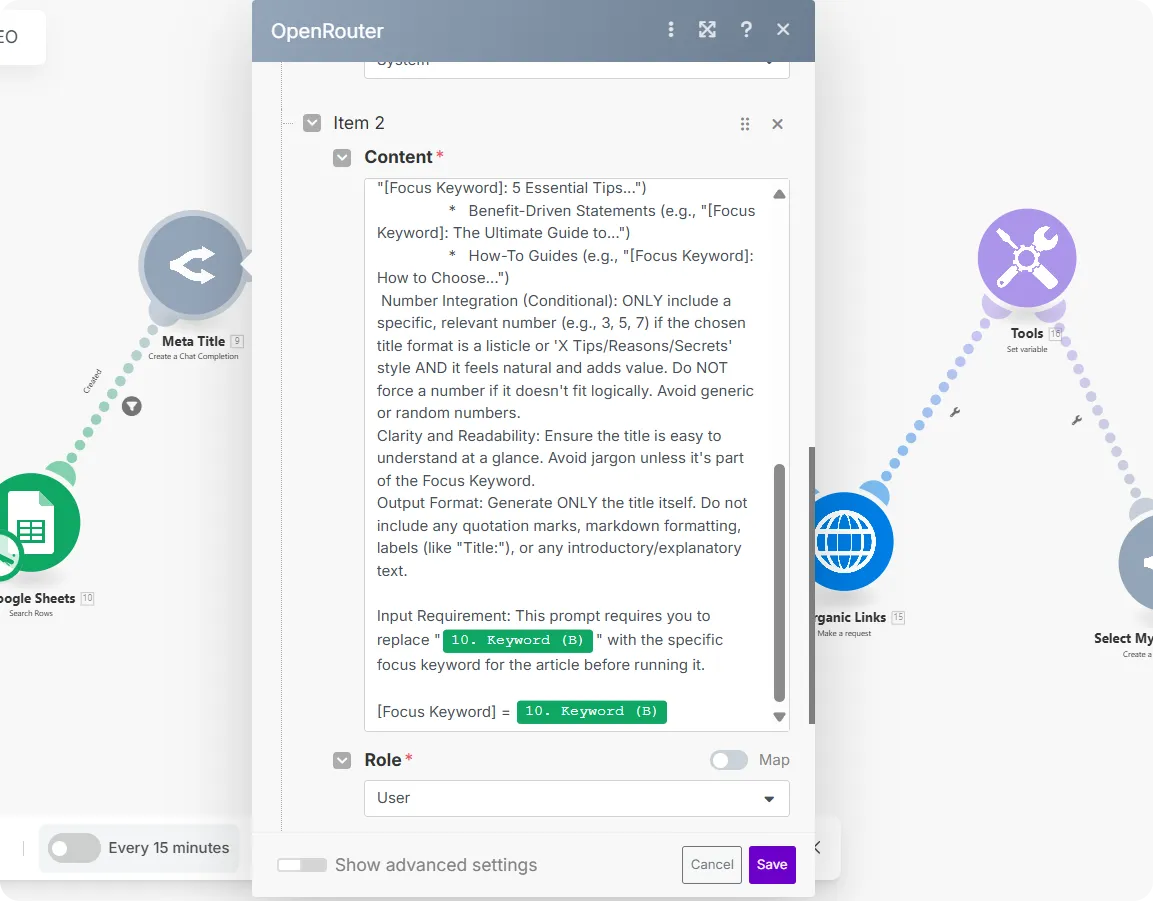Click the Item 2 label
The height and width of the screenshot is (901, 1153).
pos(359,123)
